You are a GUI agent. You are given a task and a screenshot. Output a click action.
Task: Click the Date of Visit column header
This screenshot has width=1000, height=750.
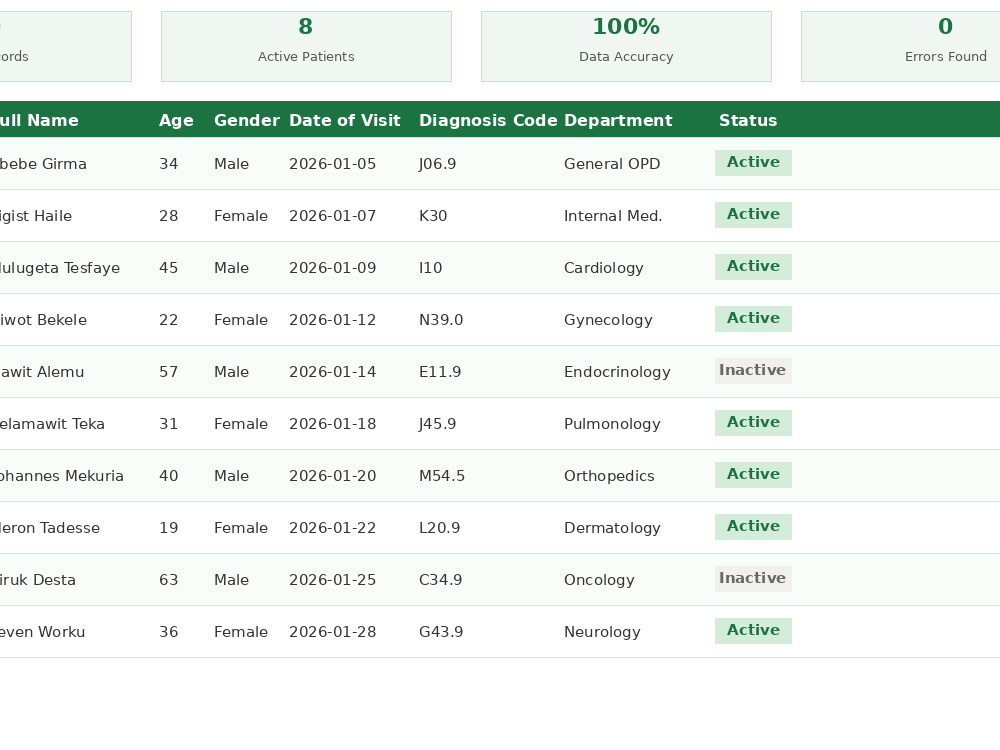pyautogui.click(x=345, y=120)
